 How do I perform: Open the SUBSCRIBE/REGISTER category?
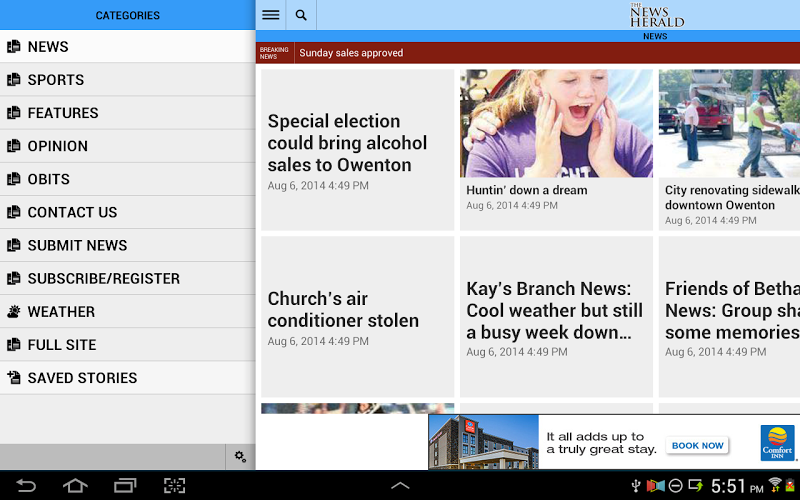[128, 279]
